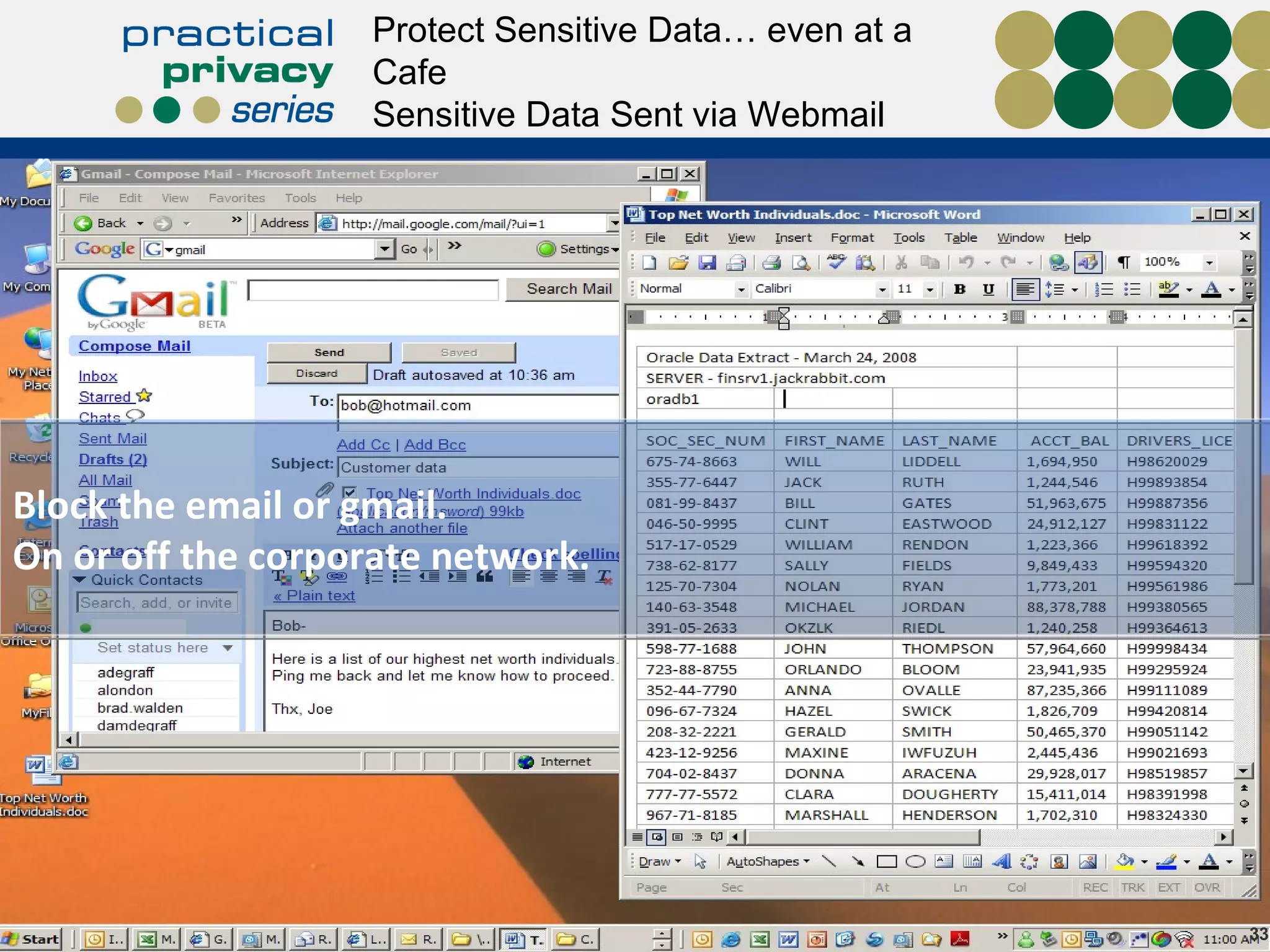Click the Insert Diagram icon in Drawing toolbar
This screenshot has height=952, width=1270.
point(1029,862)
